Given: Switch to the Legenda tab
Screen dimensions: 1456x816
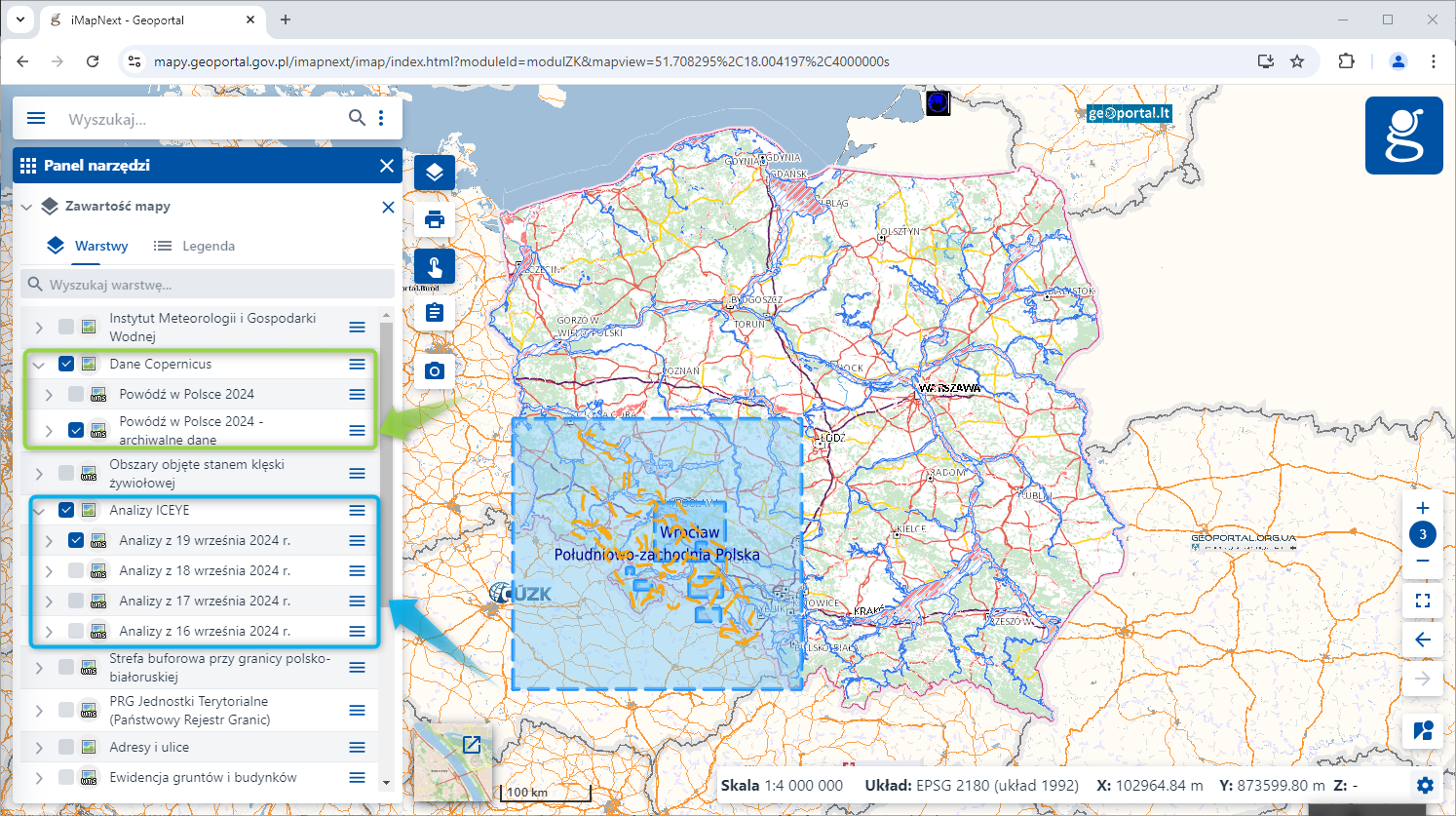Looking at the screenshot, I should (x=194, y=246).
